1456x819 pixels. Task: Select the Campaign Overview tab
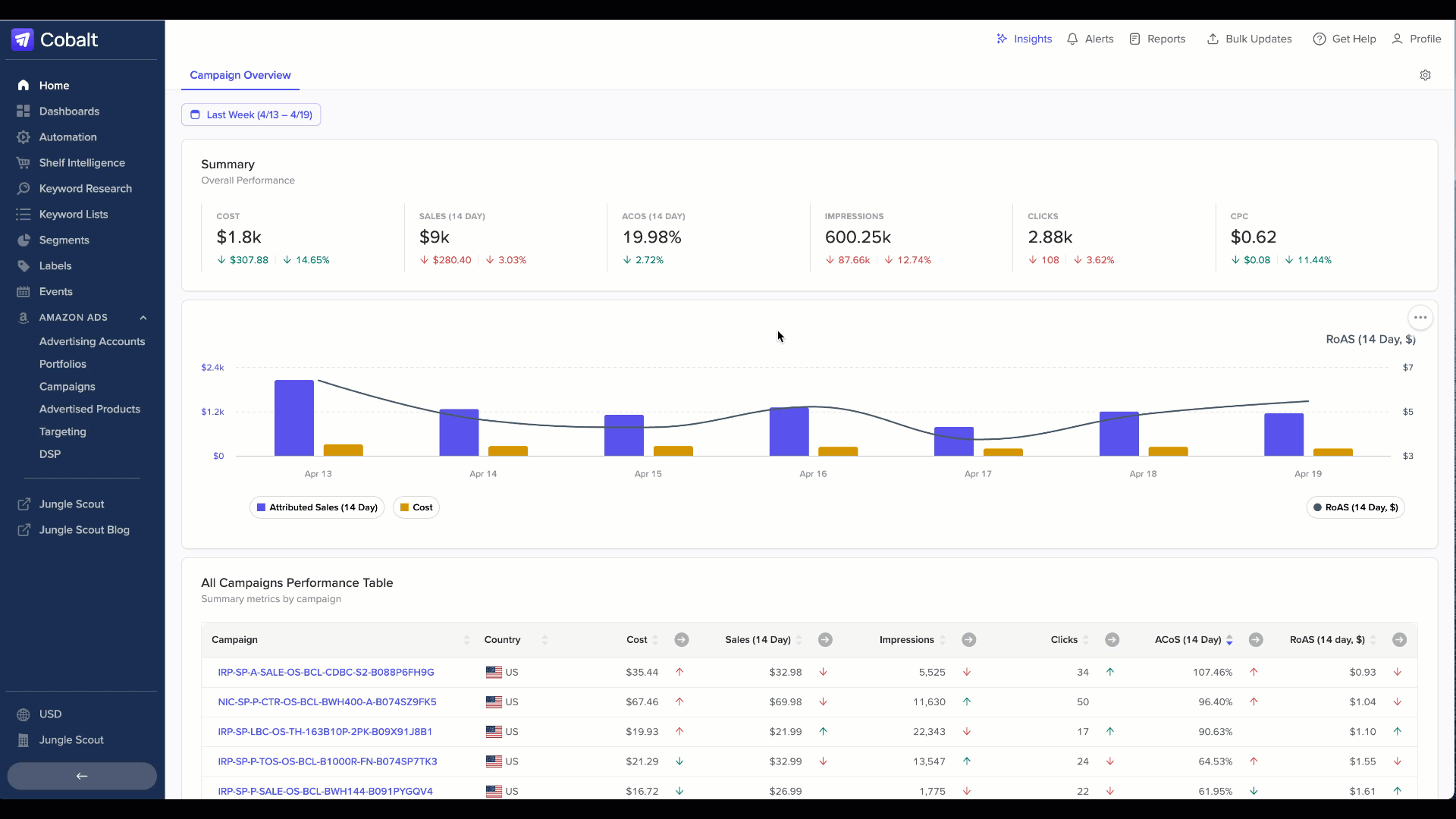240,75
